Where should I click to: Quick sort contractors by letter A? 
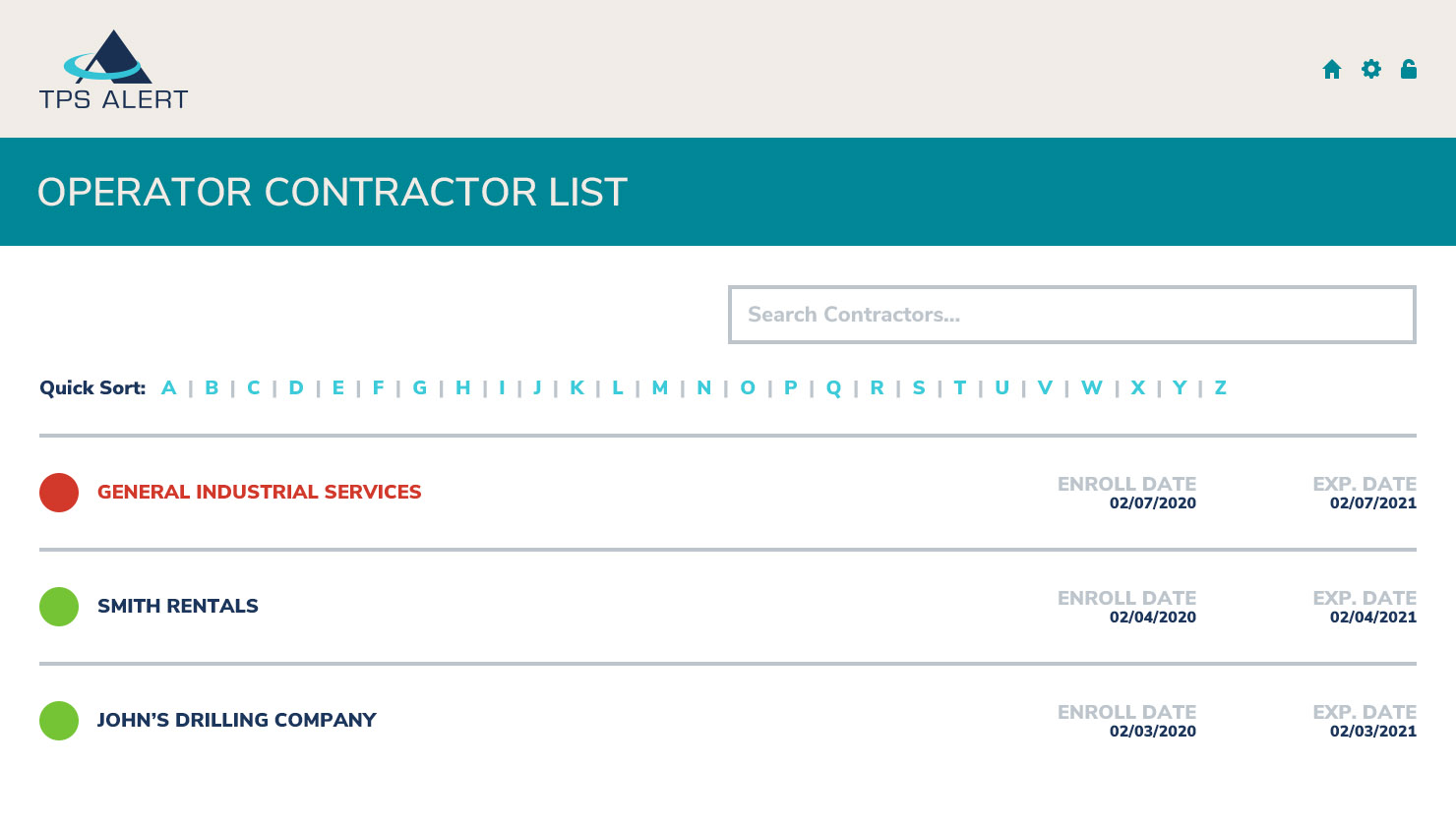tap(169, 387)
